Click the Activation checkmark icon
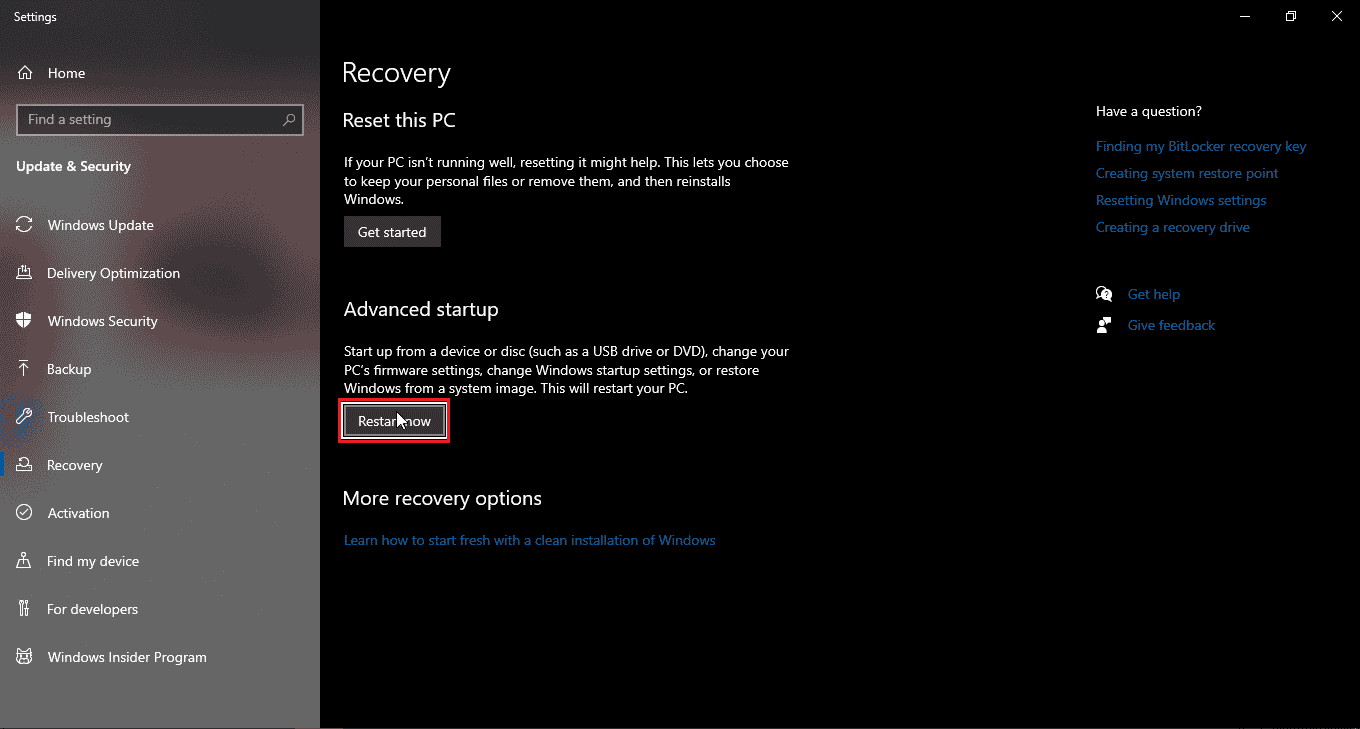Viewport: 1360px width, 729px height. [x=25, y=513]
